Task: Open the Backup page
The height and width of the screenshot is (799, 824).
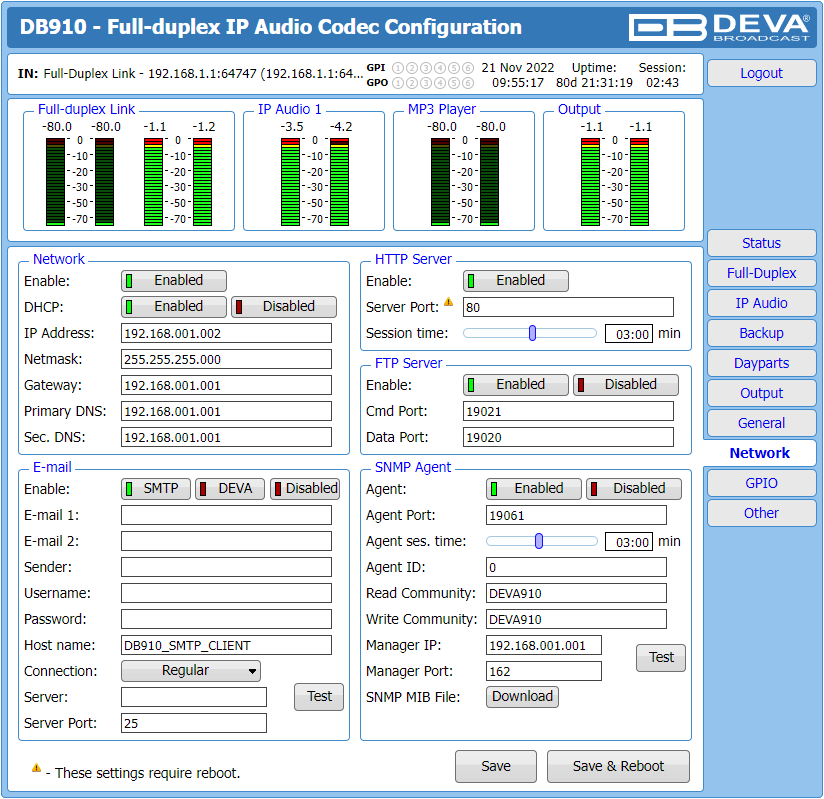Action: tap(761, 333)
